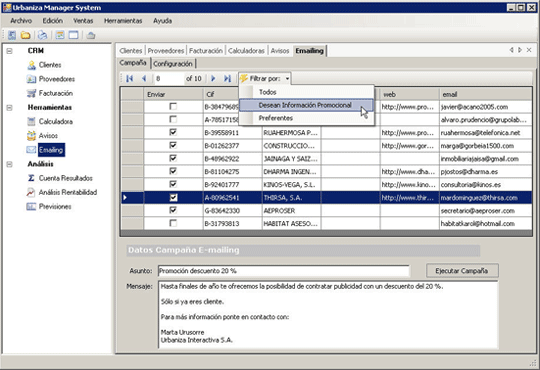Image resolution: width=540 pixels, height=370 pixels.
Task: Collapse the Análisis tree section
Action: 9,164
